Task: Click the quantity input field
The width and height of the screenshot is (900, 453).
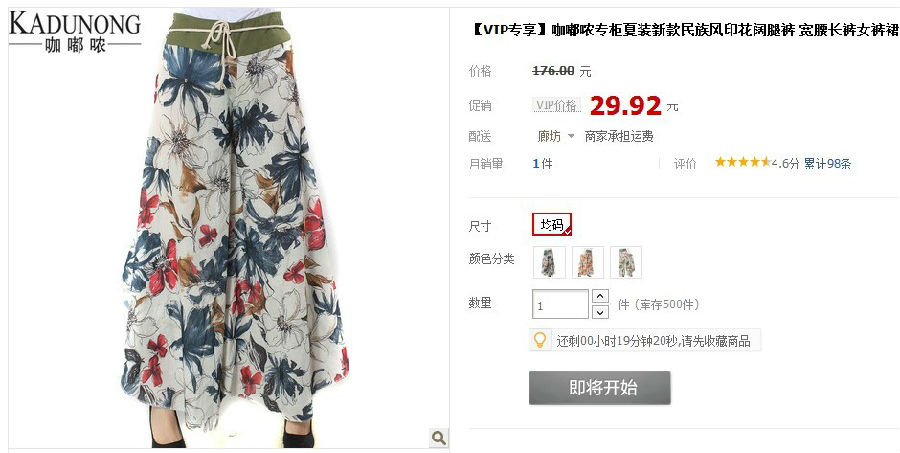Action: click(x=560, y=304)
